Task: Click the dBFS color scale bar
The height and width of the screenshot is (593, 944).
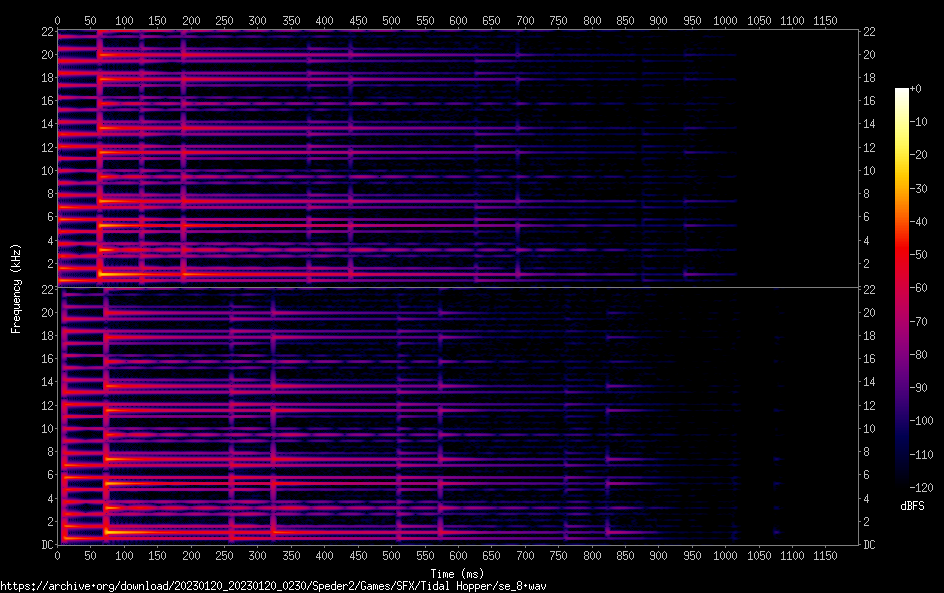Action: point(902,288)
